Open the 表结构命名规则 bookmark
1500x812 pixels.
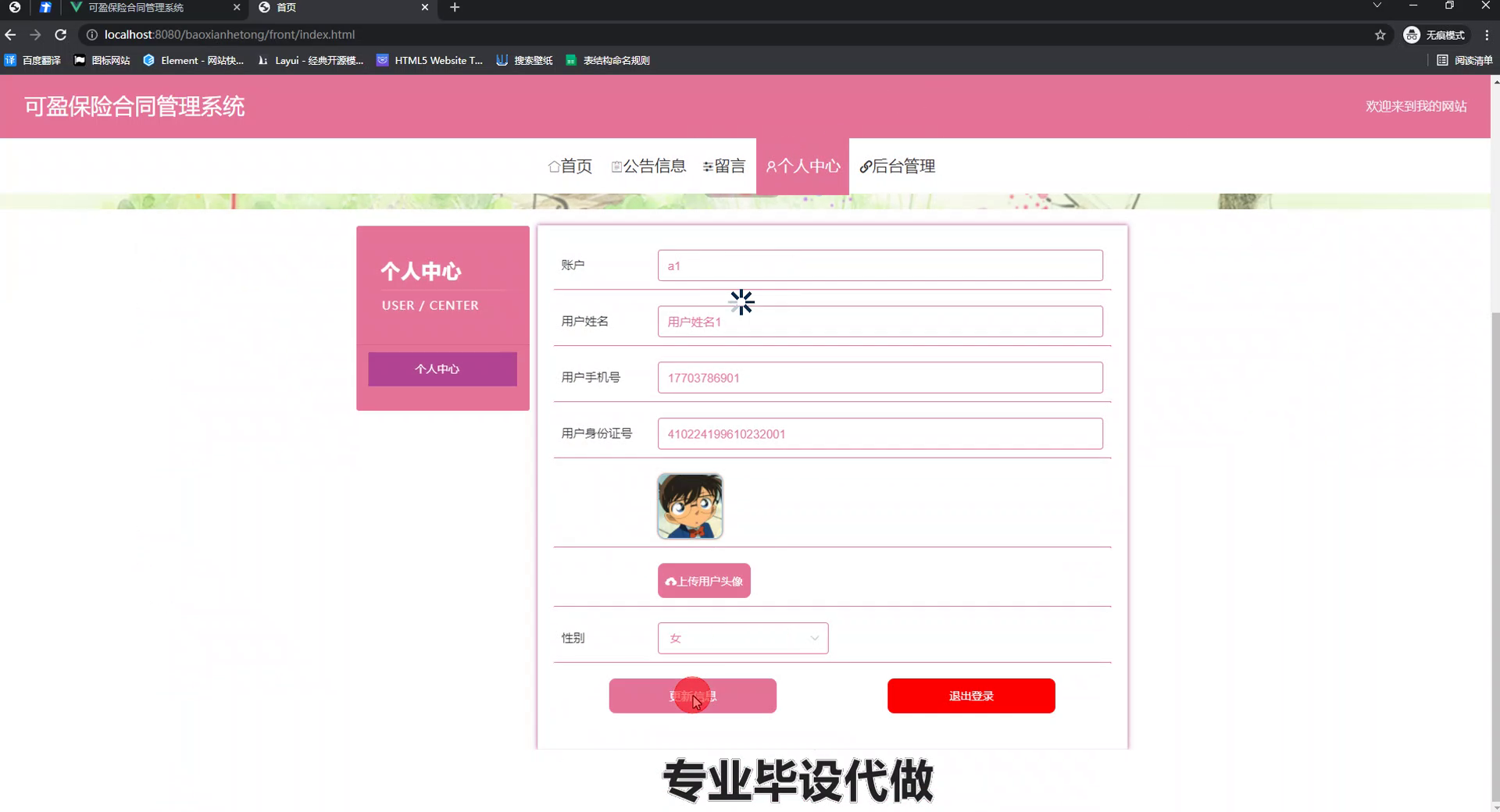(x=608, y=60)
